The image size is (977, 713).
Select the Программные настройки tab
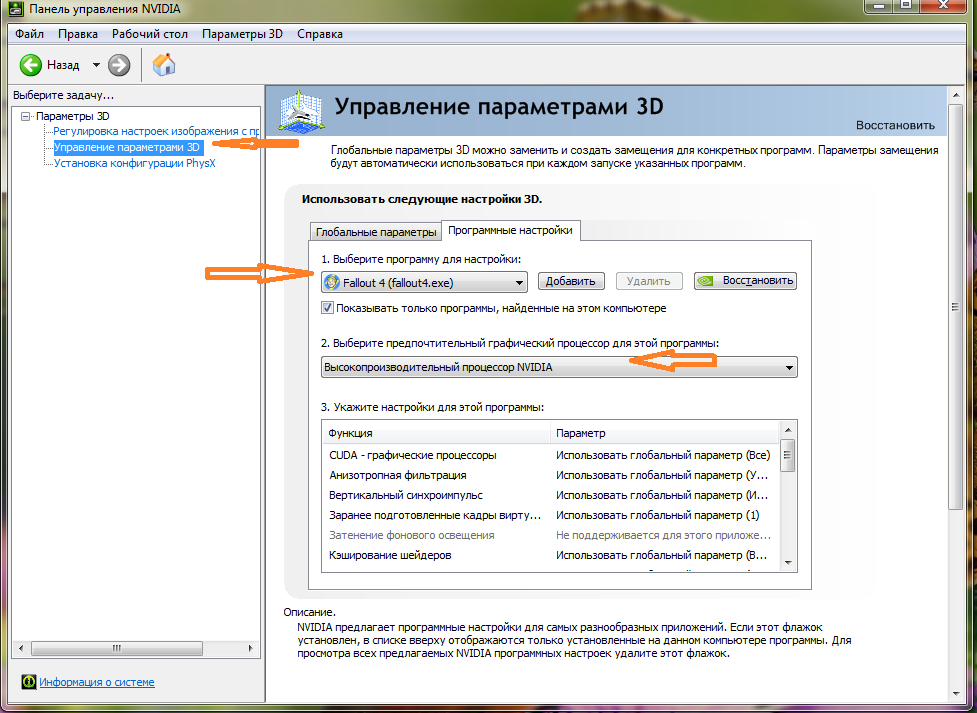[510, 230]
